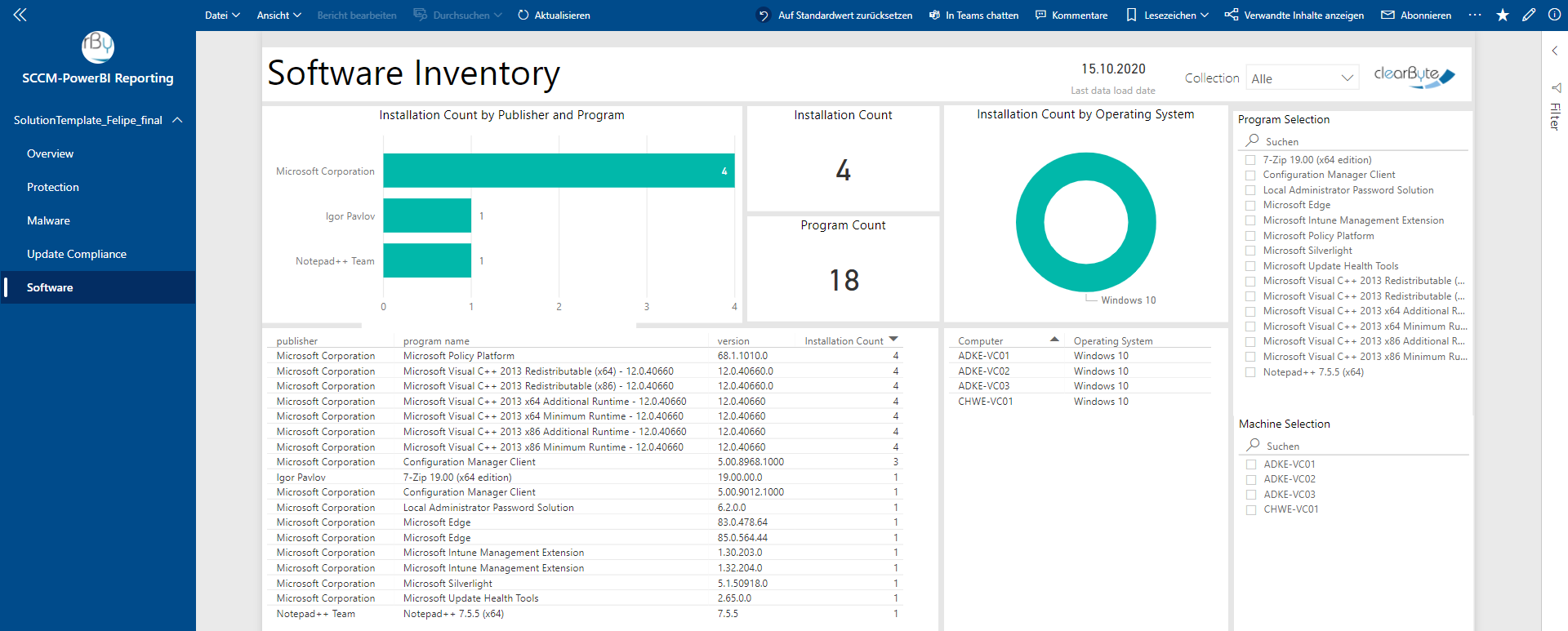Open the Datei menu dropdown
The height and width of the screenshot is (631, 1568).
tap(222, 15)
